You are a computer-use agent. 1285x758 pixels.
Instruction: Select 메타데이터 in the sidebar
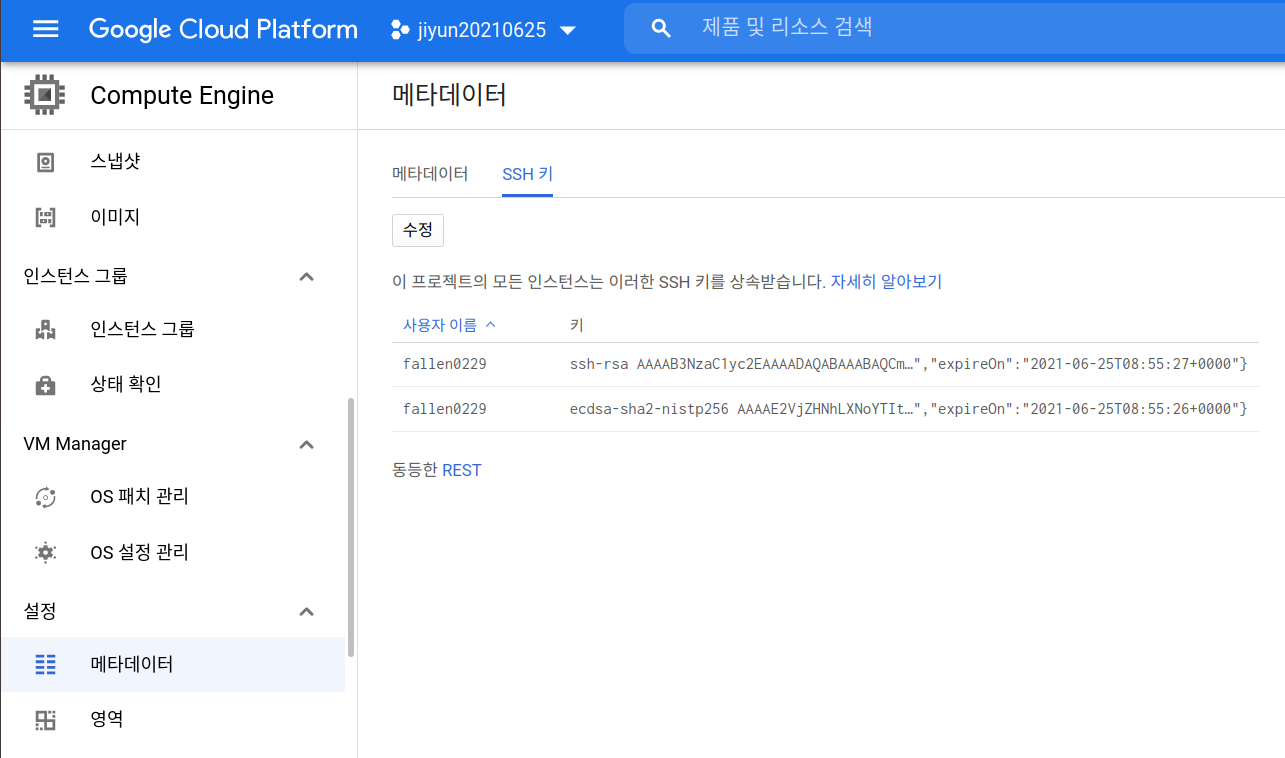click(172, 664)
